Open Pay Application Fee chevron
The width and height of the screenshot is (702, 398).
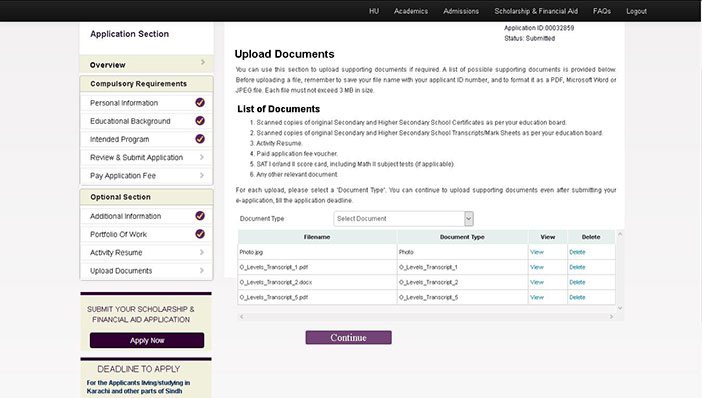[201, 175]
